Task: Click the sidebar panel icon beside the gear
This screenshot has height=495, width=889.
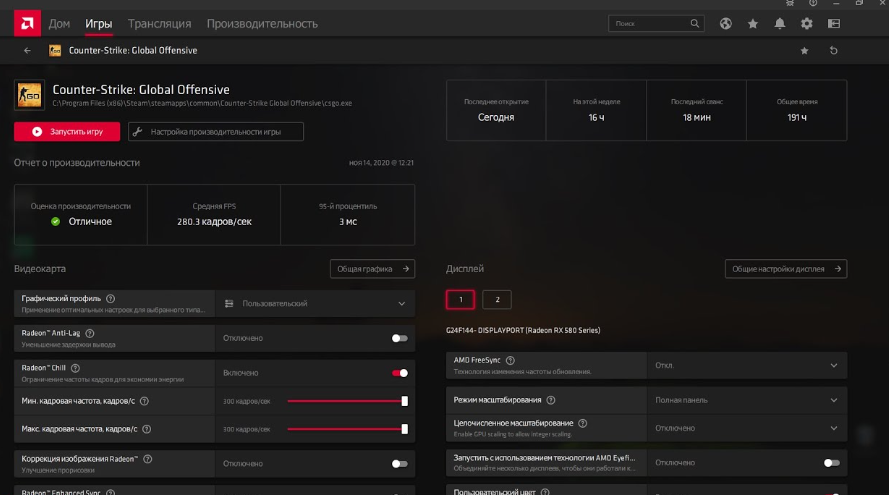Action: [834, 23]
